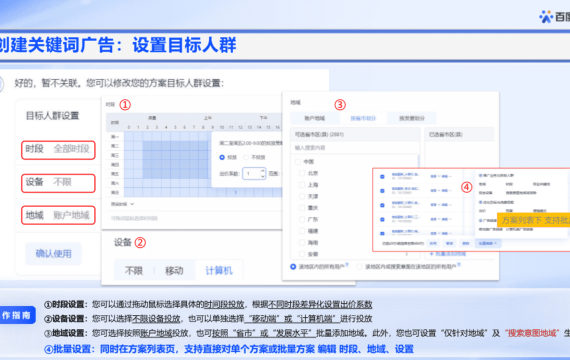Uncheck third plan row in batch list

coord(382,205)
